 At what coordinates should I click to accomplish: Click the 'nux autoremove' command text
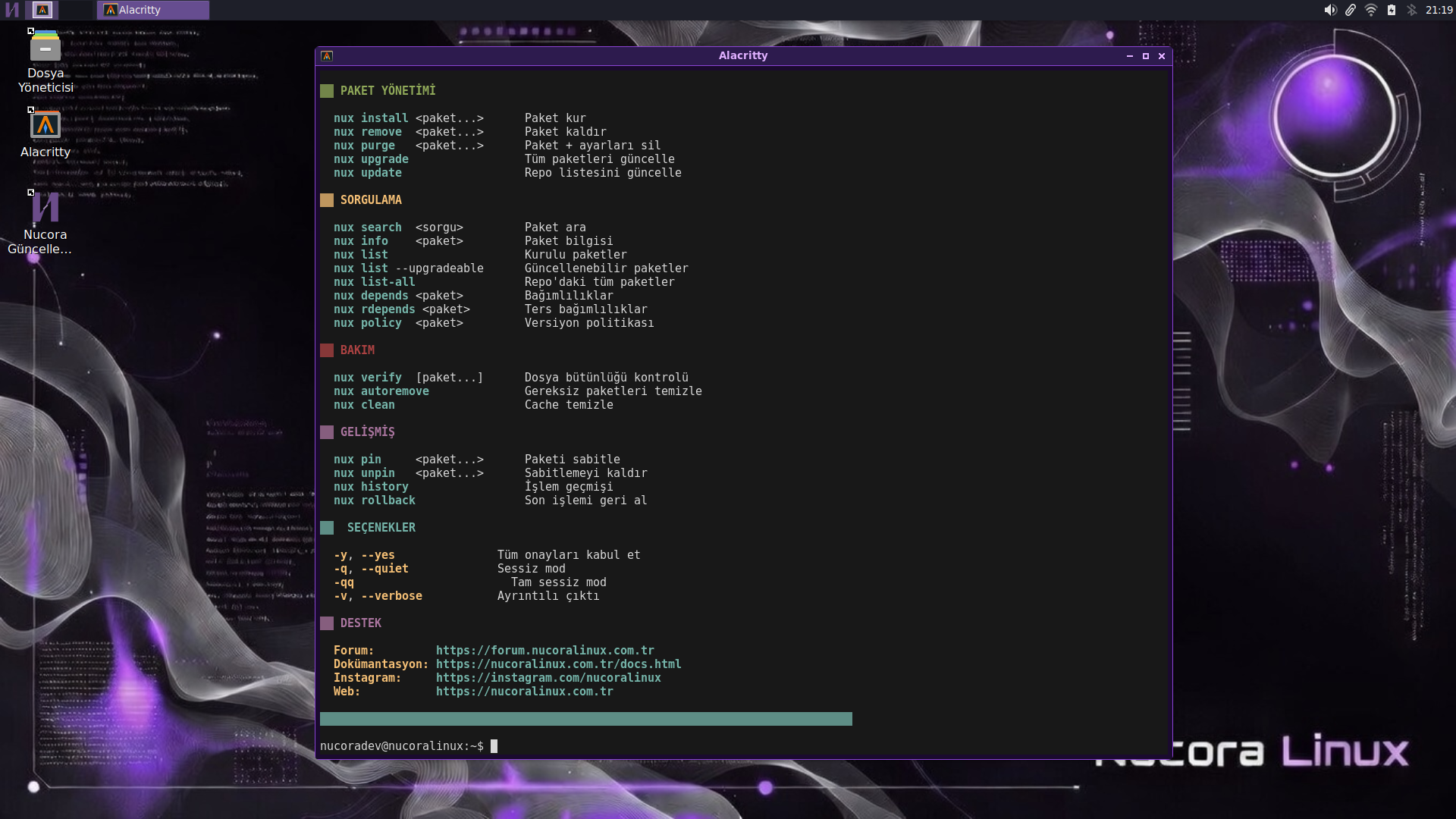[x=381, y=391]
